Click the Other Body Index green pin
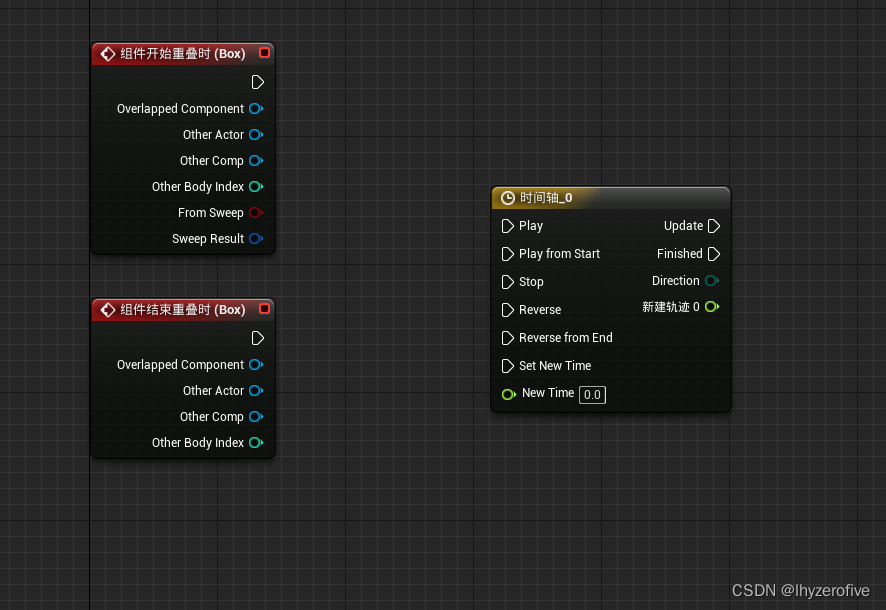 click(x=256, y=186)
